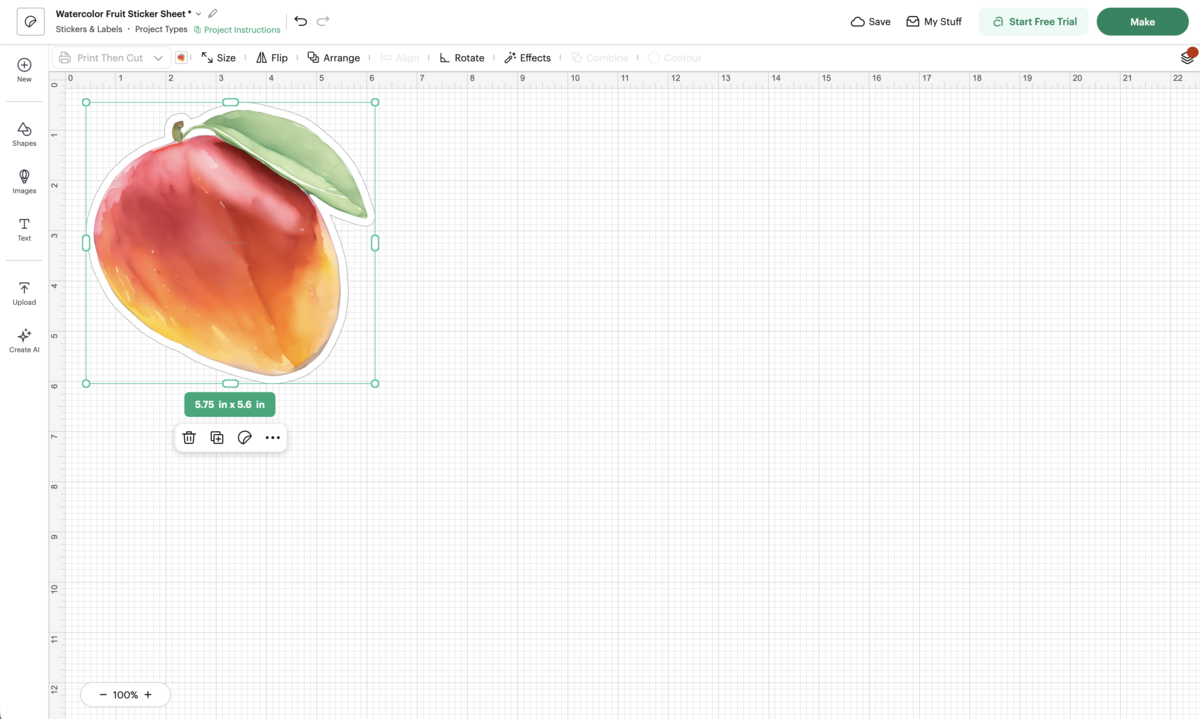Open project title dropdown chevron

(x=199, y=14)
